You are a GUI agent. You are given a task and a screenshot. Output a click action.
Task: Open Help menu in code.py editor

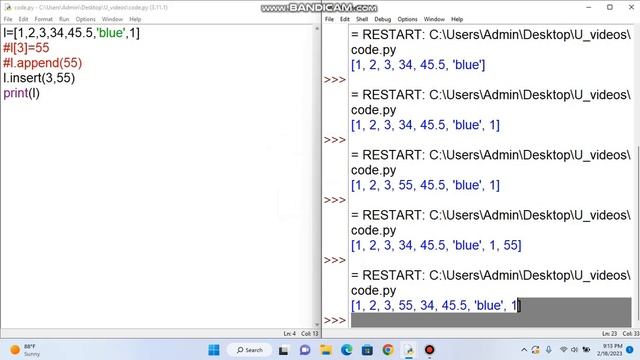click(x=135, y=19)
